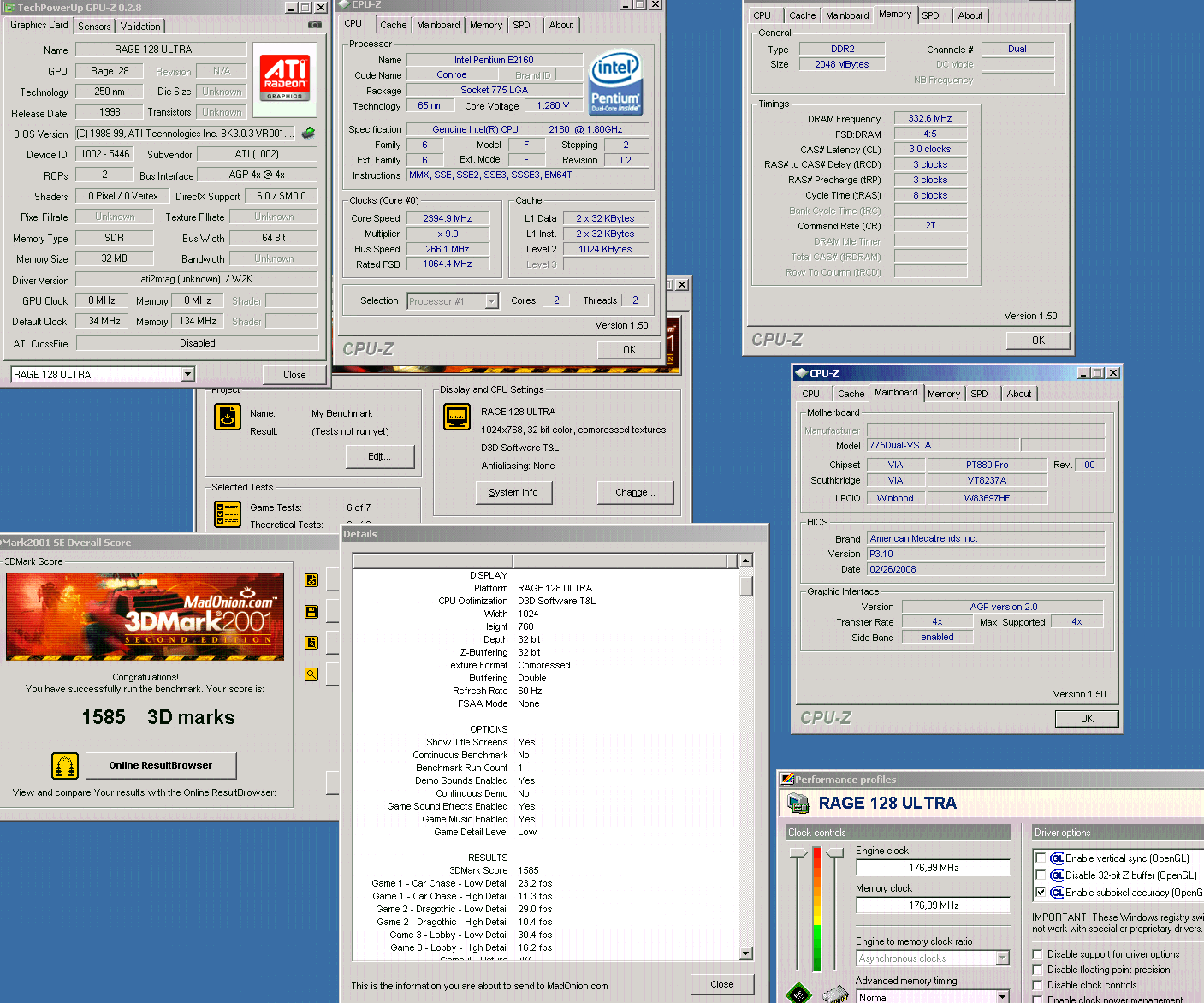Click the Details list scroll-up arrow
1204x1003 pixels.
point(746,561)
